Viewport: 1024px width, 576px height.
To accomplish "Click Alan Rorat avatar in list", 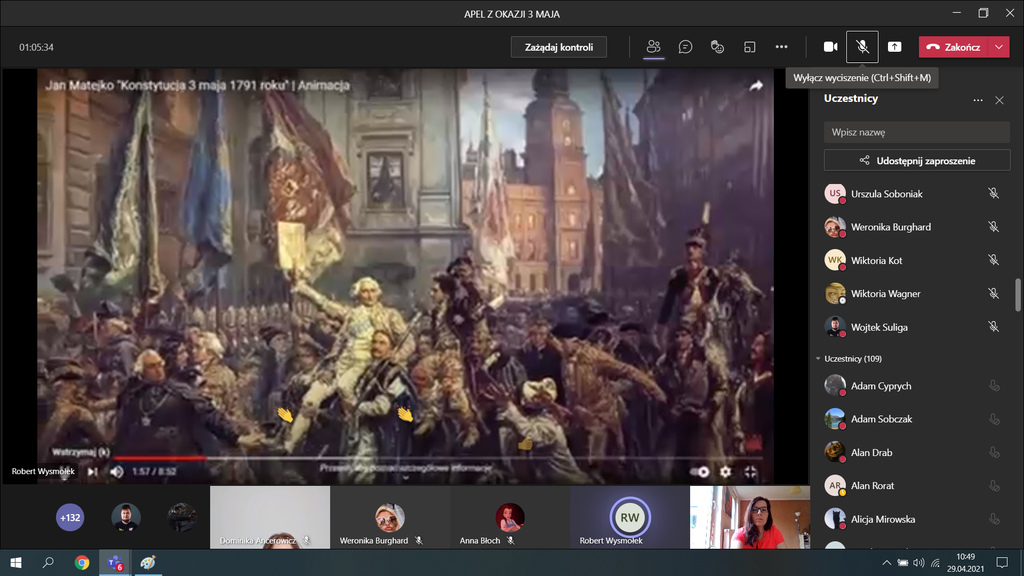I will [x=835, y=486].
